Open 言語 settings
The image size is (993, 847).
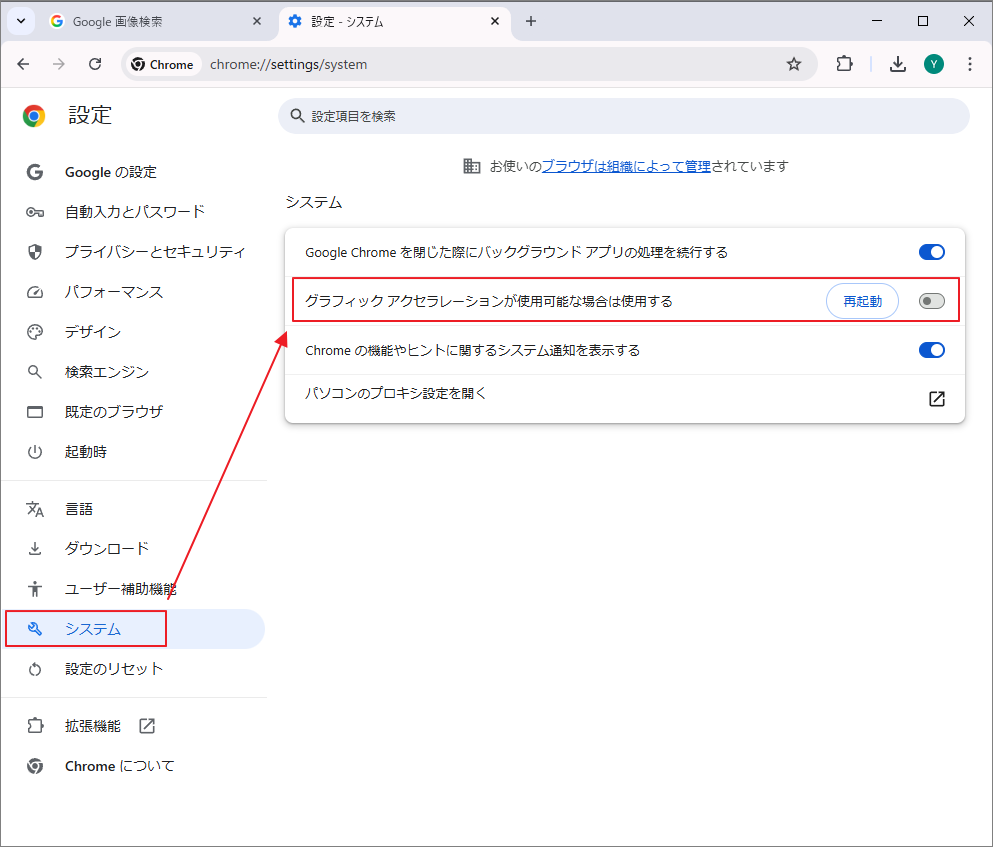[x=133, y=509]
